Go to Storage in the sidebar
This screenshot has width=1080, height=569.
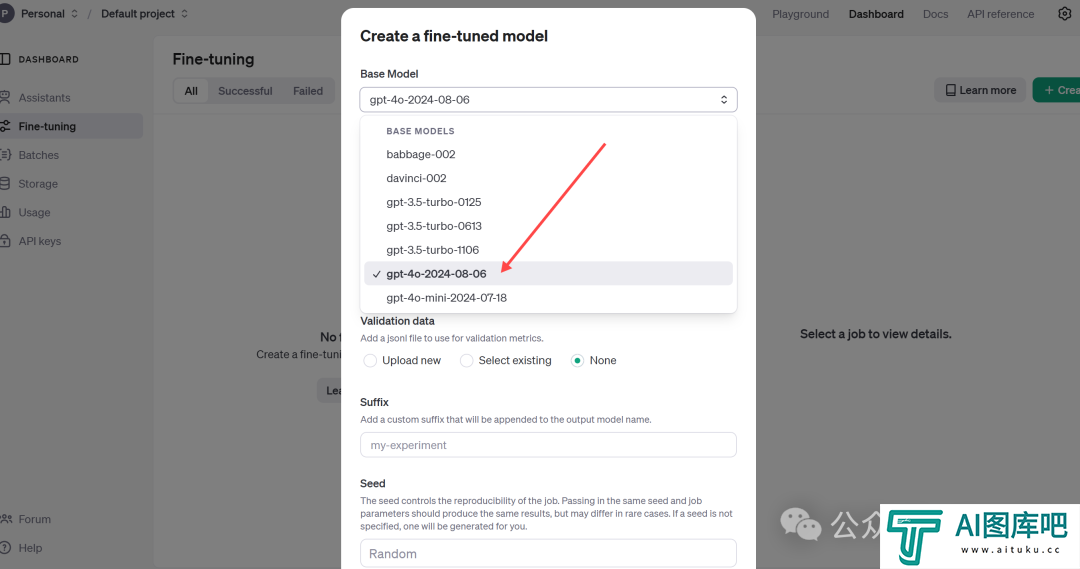click(x=38, y=184)
